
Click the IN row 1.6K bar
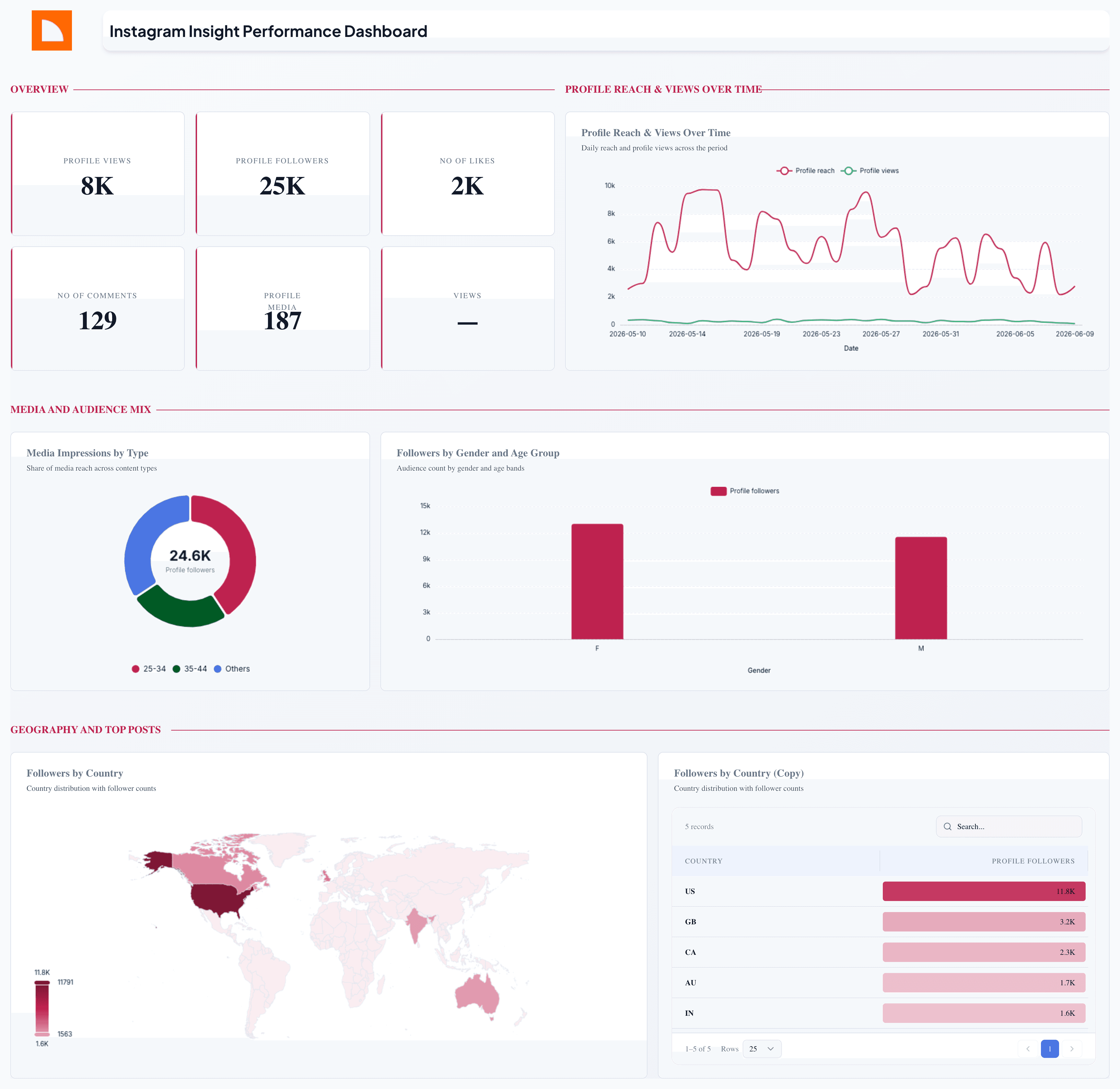tap(984, 1013)
